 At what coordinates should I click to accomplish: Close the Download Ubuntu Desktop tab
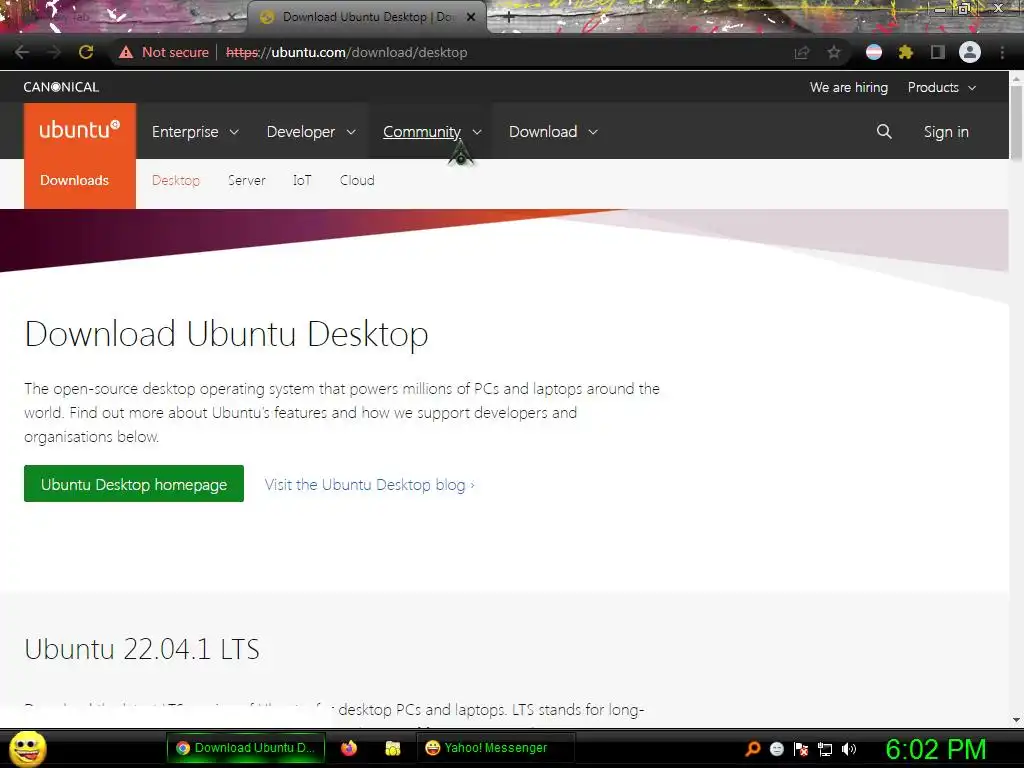click(471, 17)
